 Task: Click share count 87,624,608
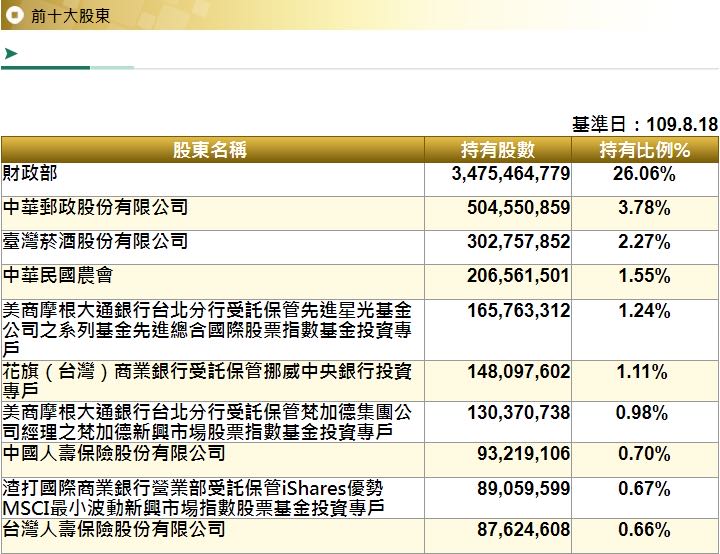523,529
